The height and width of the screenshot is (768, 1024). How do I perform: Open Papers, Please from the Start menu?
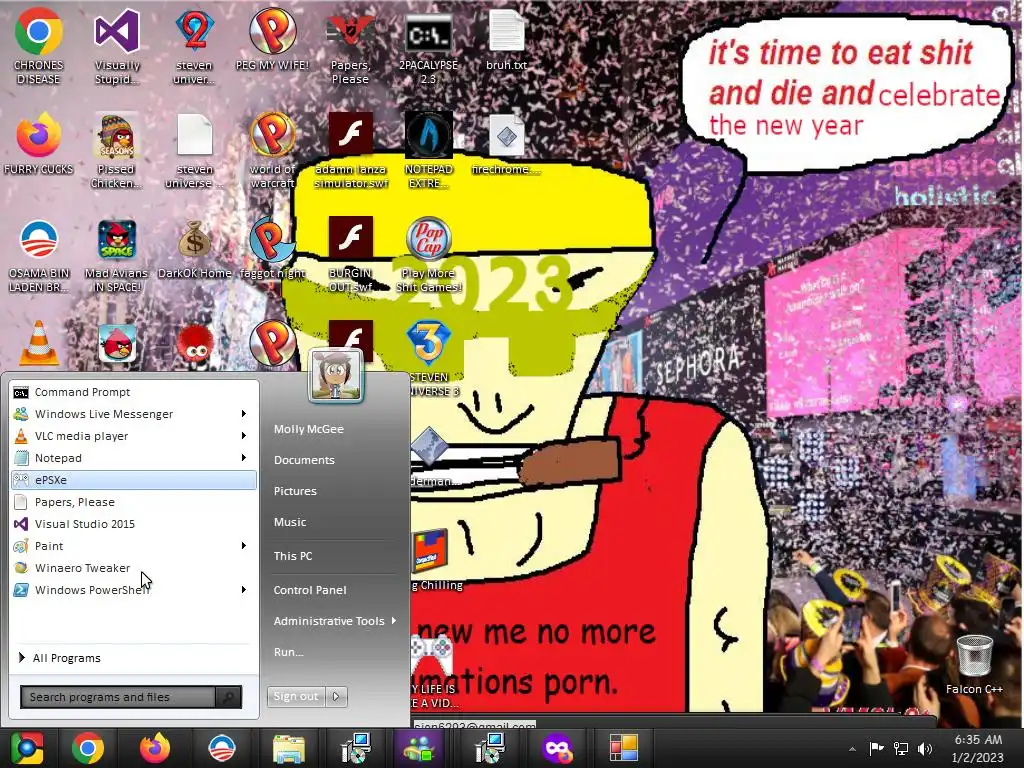coord(134,502)
